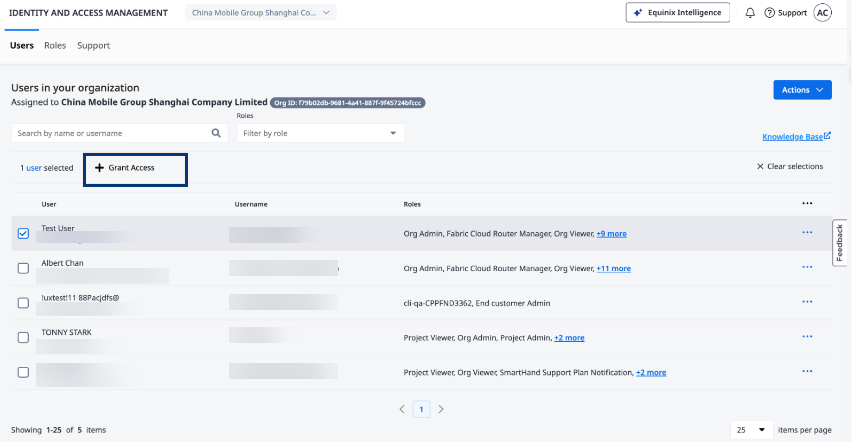Click the name Albert Chan

pos(63,263)
